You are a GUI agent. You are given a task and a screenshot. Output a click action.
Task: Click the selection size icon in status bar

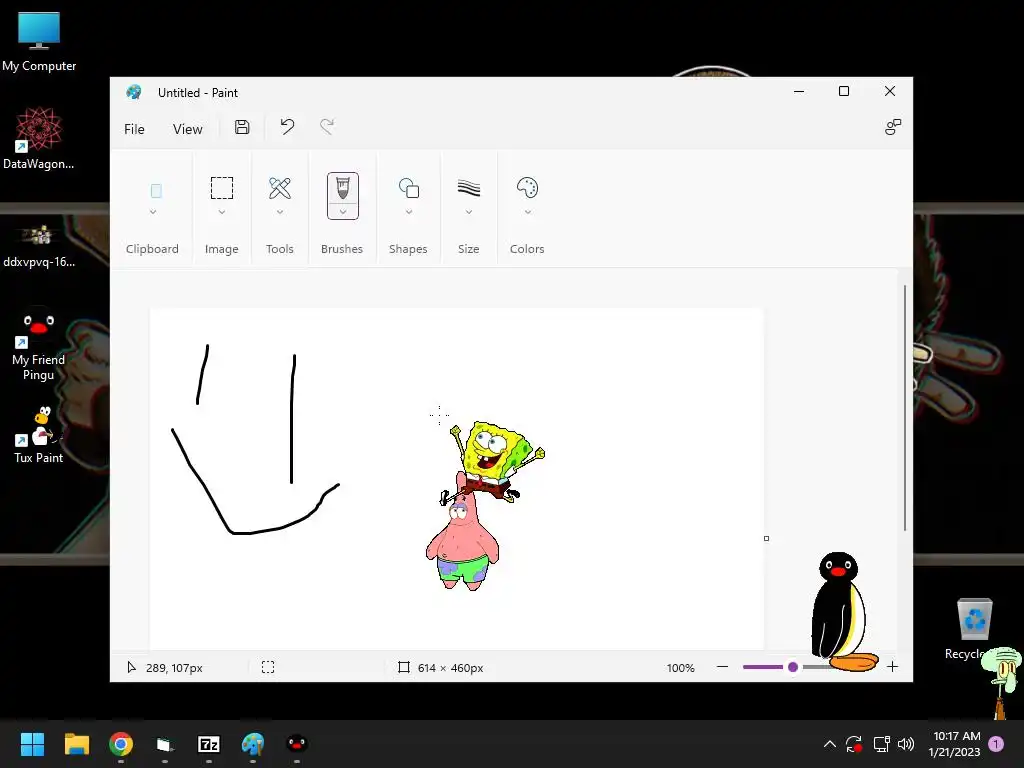(x=268, y=667)
